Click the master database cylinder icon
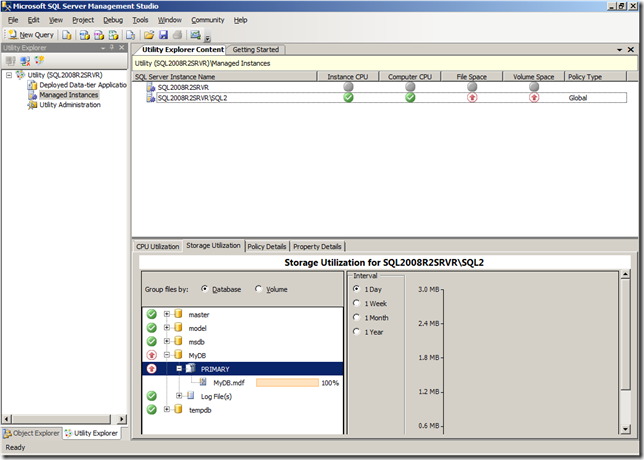 coord(179,315)
